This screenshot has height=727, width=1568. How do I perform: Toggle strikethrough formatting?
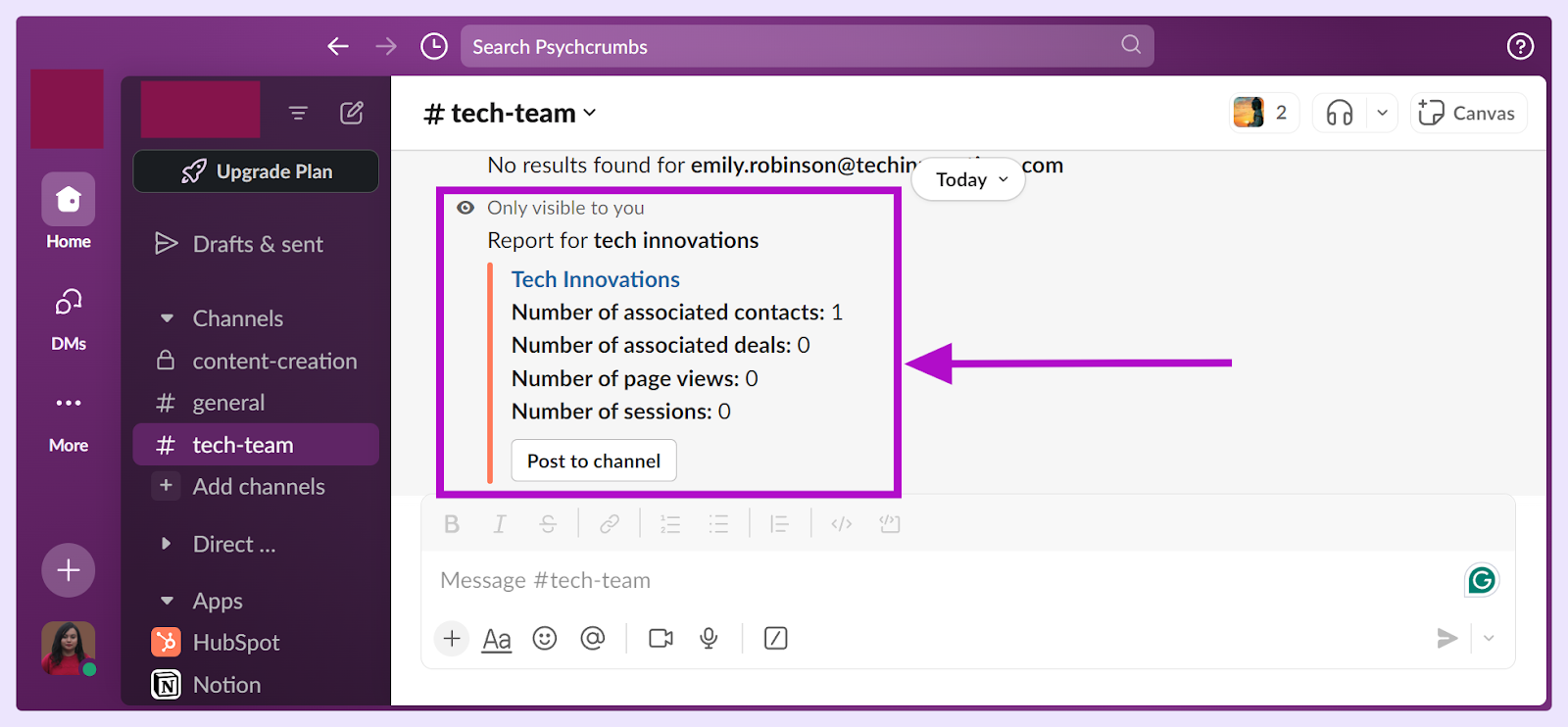548,524
